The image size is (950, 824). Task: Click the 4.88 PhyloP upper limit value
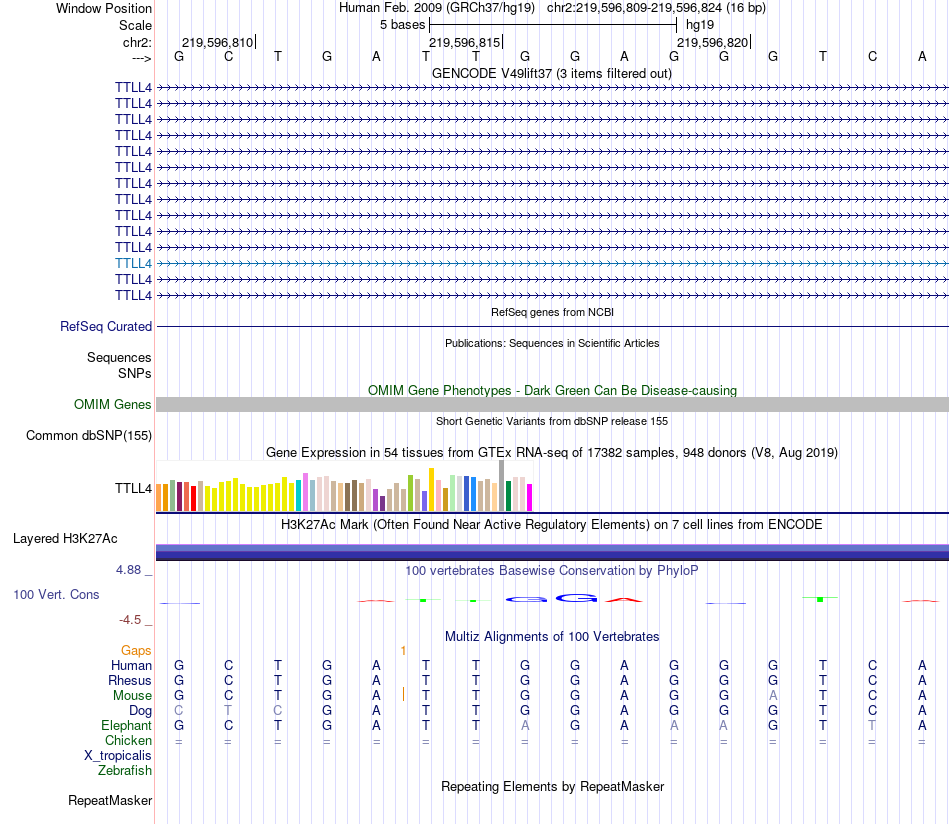click(128, 570)
